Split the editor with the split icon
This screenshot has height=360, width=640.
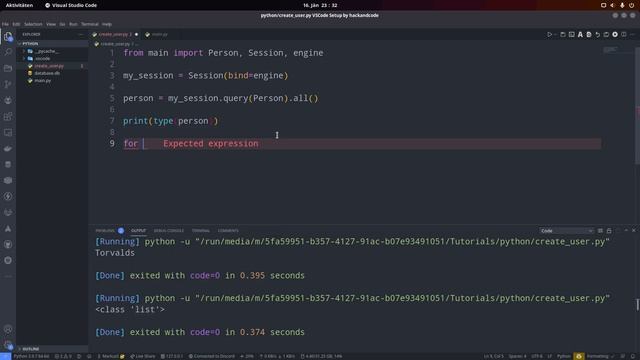(x=624, y=35)
